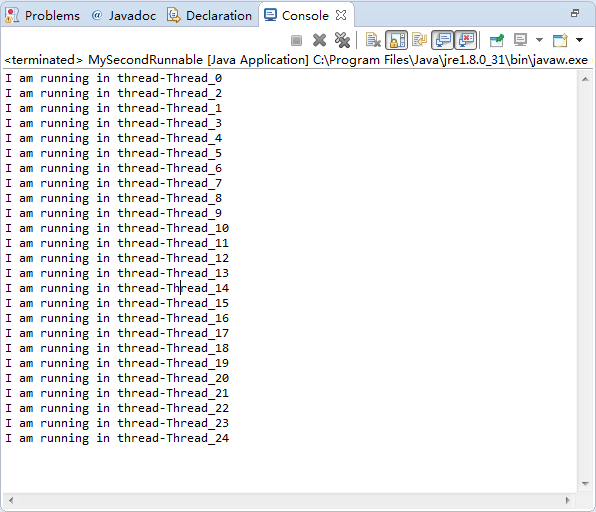596x512 pixels.
Task: Click the horizontal scrollbar right arrow
Action: [568, 500]
